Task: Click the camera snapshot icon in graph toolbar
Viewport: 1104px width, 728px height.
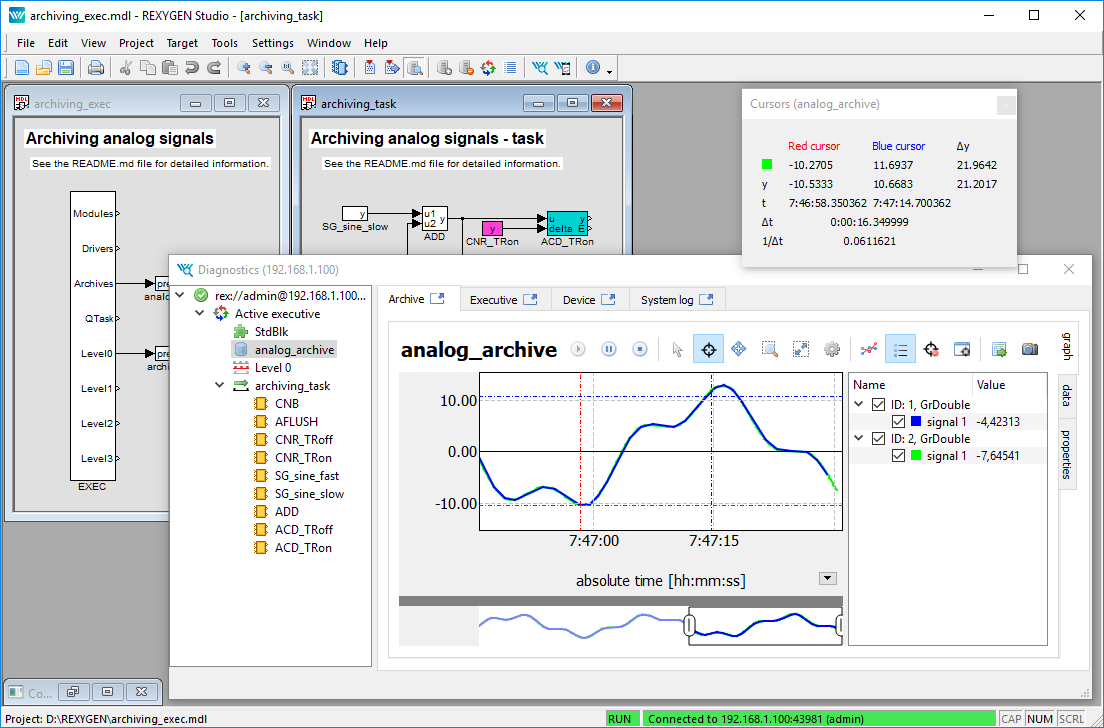Action: [1029, 349]
